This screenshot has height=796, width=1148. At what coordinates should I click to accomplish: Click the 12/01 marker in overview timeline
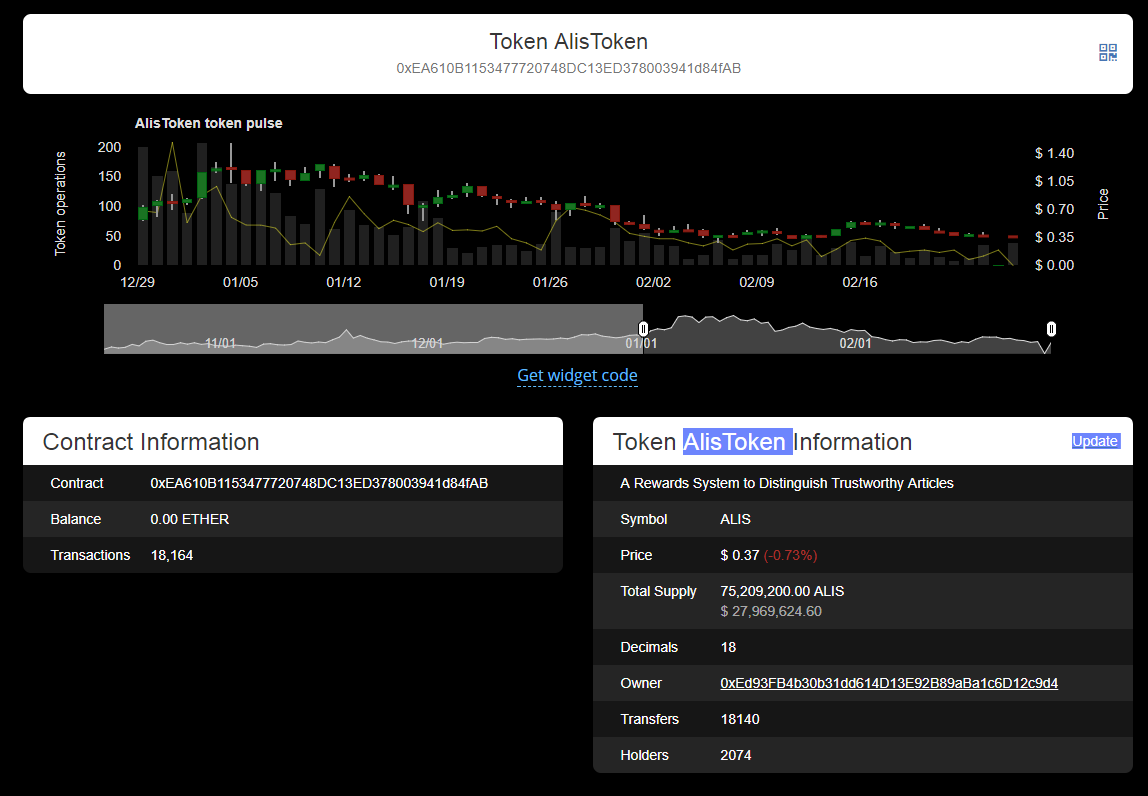coord(428,343)
